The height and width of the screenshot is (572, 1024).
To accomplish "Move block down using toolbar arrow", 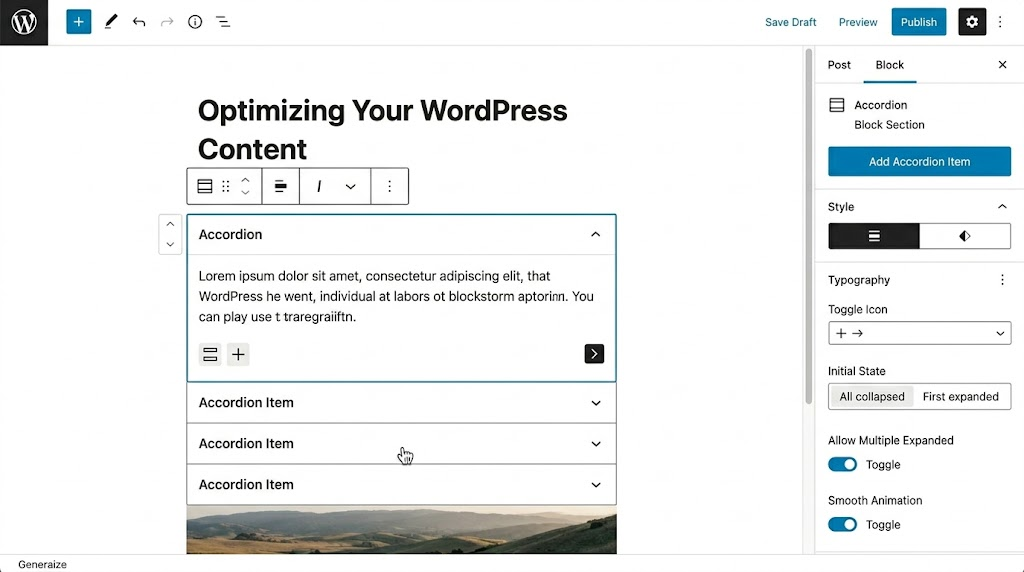I will pyautogui.click(x=245, y=193).
